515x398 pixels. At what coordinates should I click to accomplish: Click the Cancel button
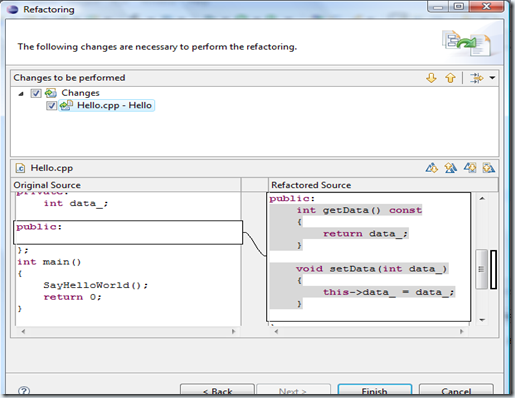[456, 391]
